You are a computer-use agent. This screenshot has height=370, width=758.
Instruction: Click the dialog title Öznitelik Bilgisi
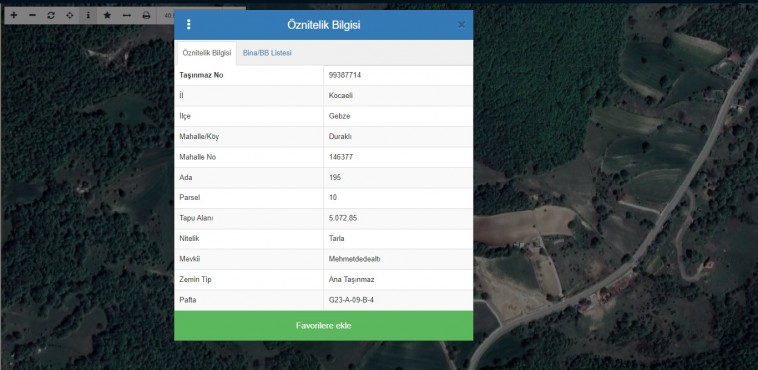pyautogui.click(x=323, y=25)
